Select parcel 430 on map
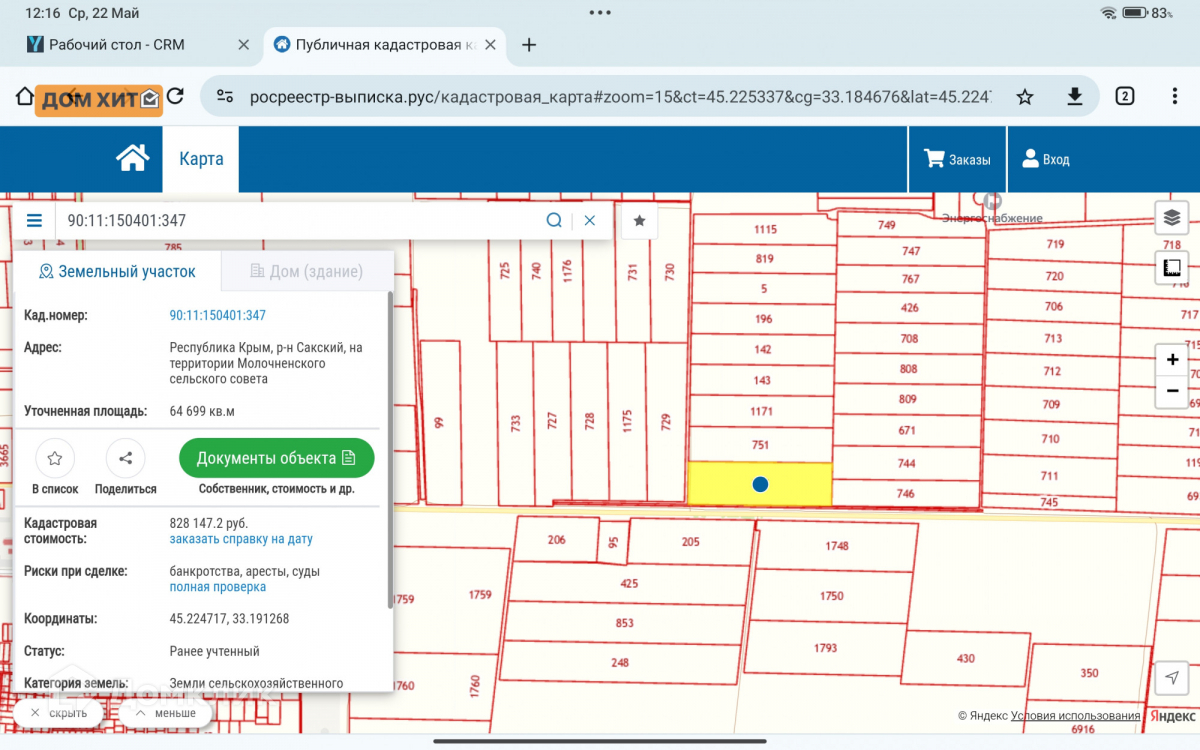Viewport: 1200px width, 750px height. tap(966, 657)
